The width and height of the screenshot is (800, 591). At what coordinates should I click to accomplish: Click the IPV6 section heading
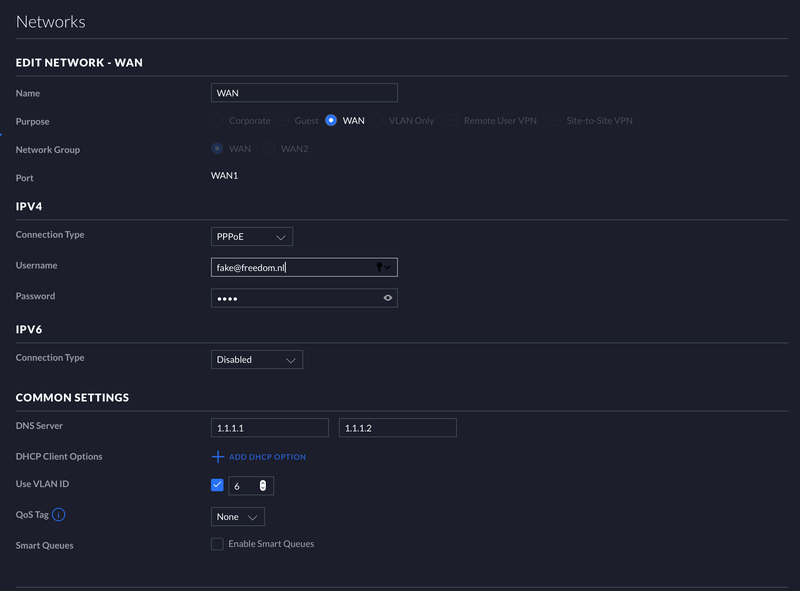pos(29,330)
